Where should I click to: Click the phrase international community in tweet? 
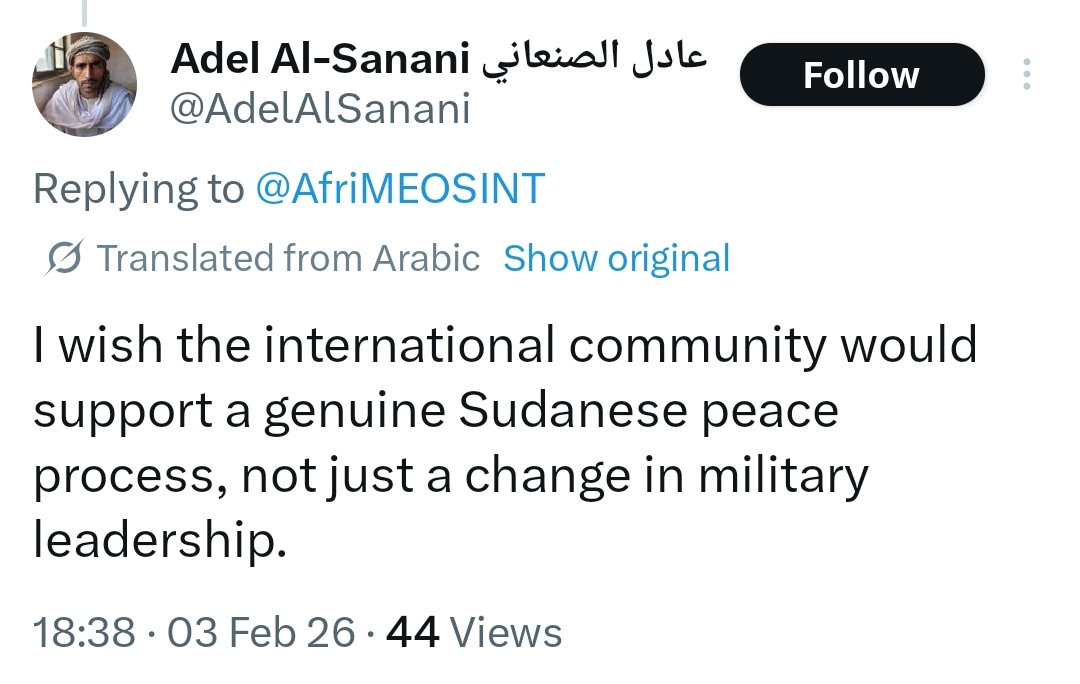545,346
